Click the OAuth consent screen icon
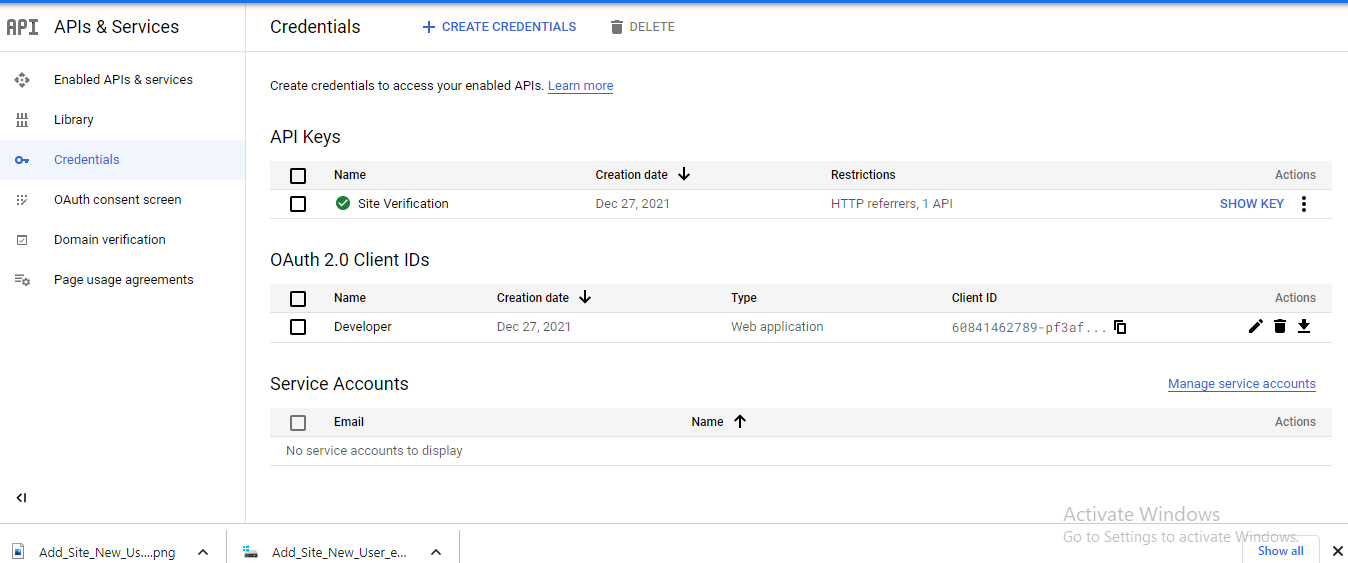The height and width of the screenshot is (563, 1348). tap(22, 200)
